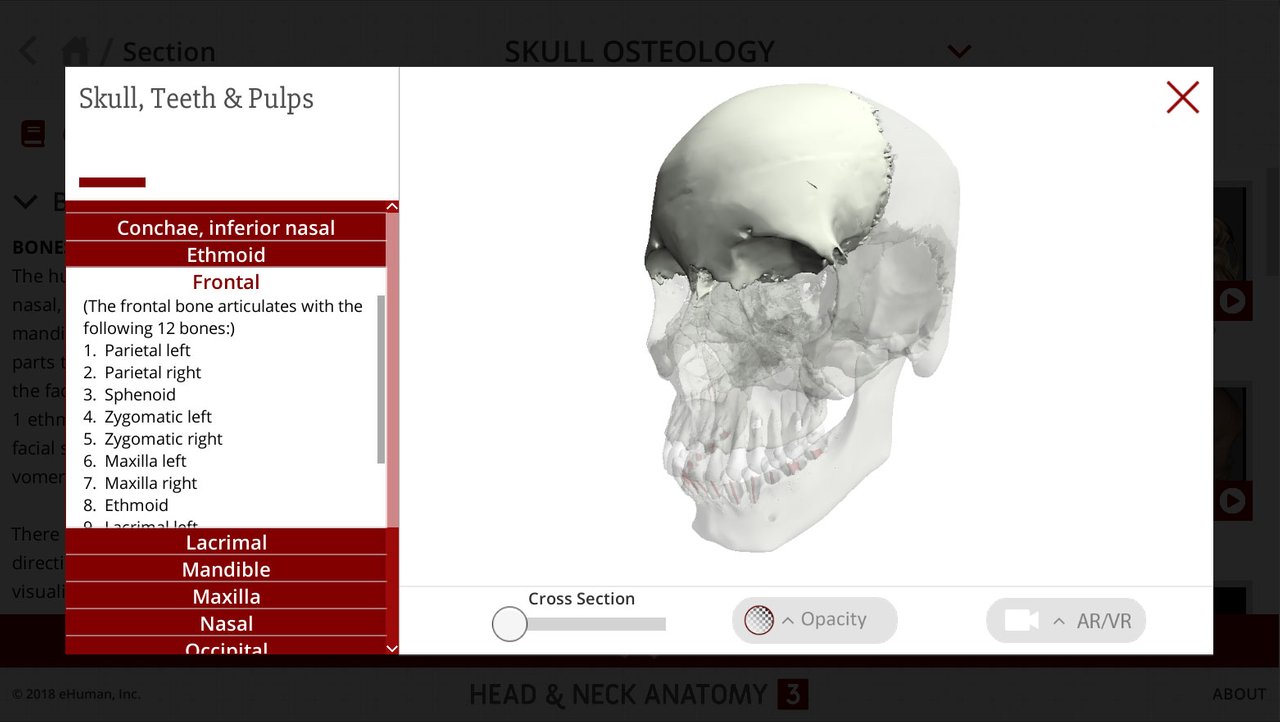The image size is (1280, 722).
Task: Select Nasal in the bone list
Action: coord(226,623)
